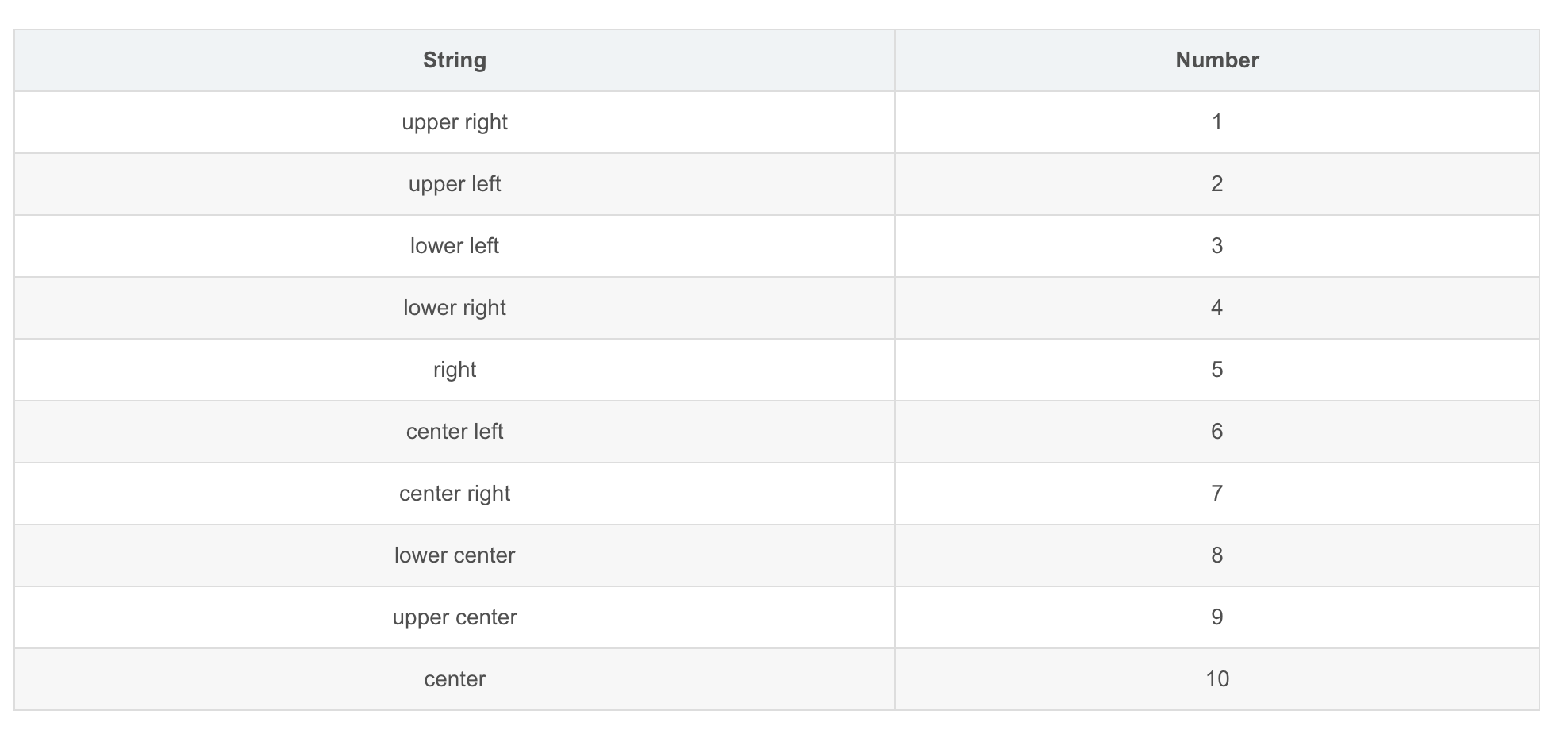Click the "lower left" string cell
The image size is (1568, 730).
pos(454,246)
